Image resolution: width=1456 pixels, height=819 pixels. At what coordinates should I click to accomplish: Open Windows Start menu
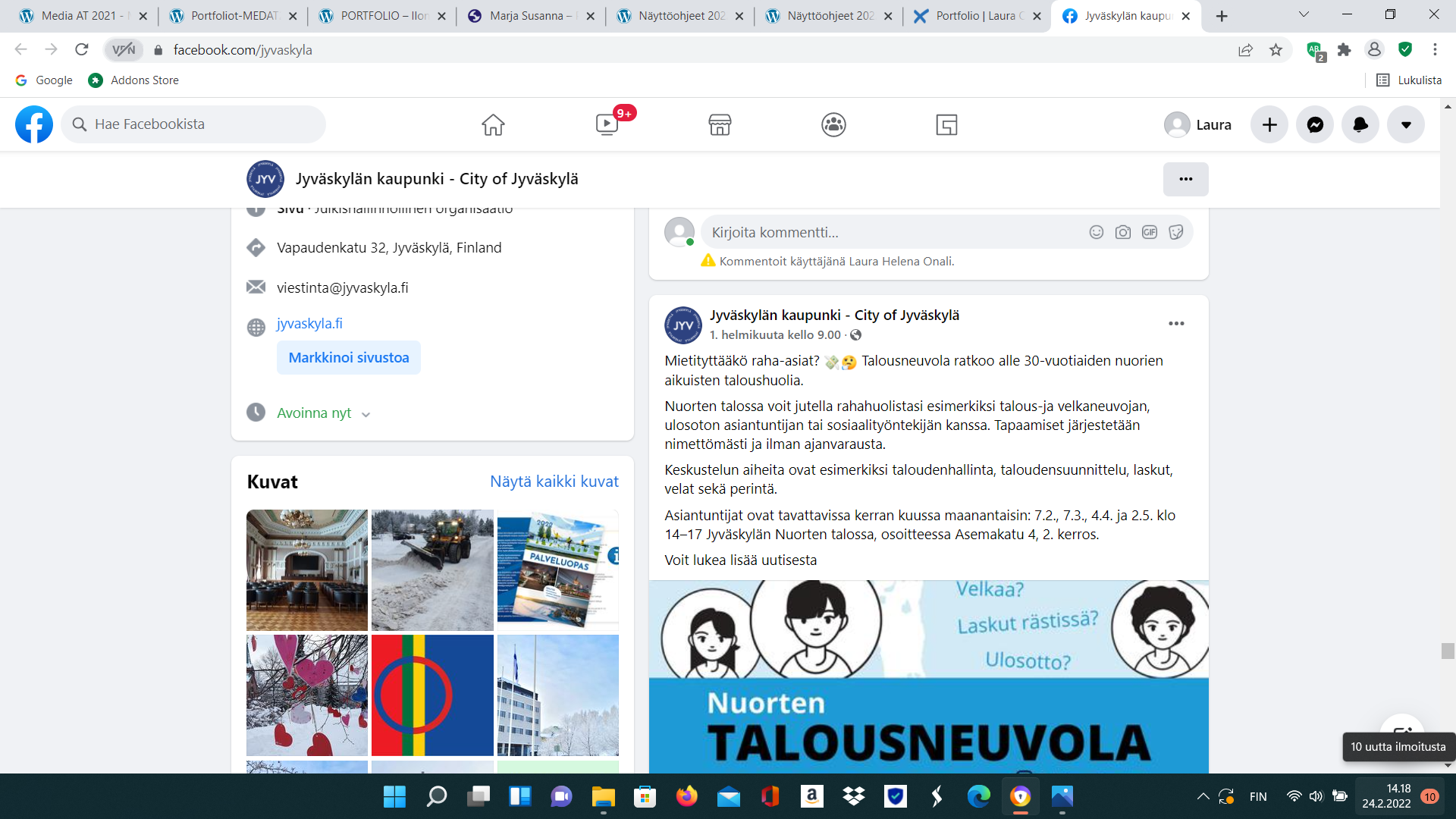tap(394, 796)
